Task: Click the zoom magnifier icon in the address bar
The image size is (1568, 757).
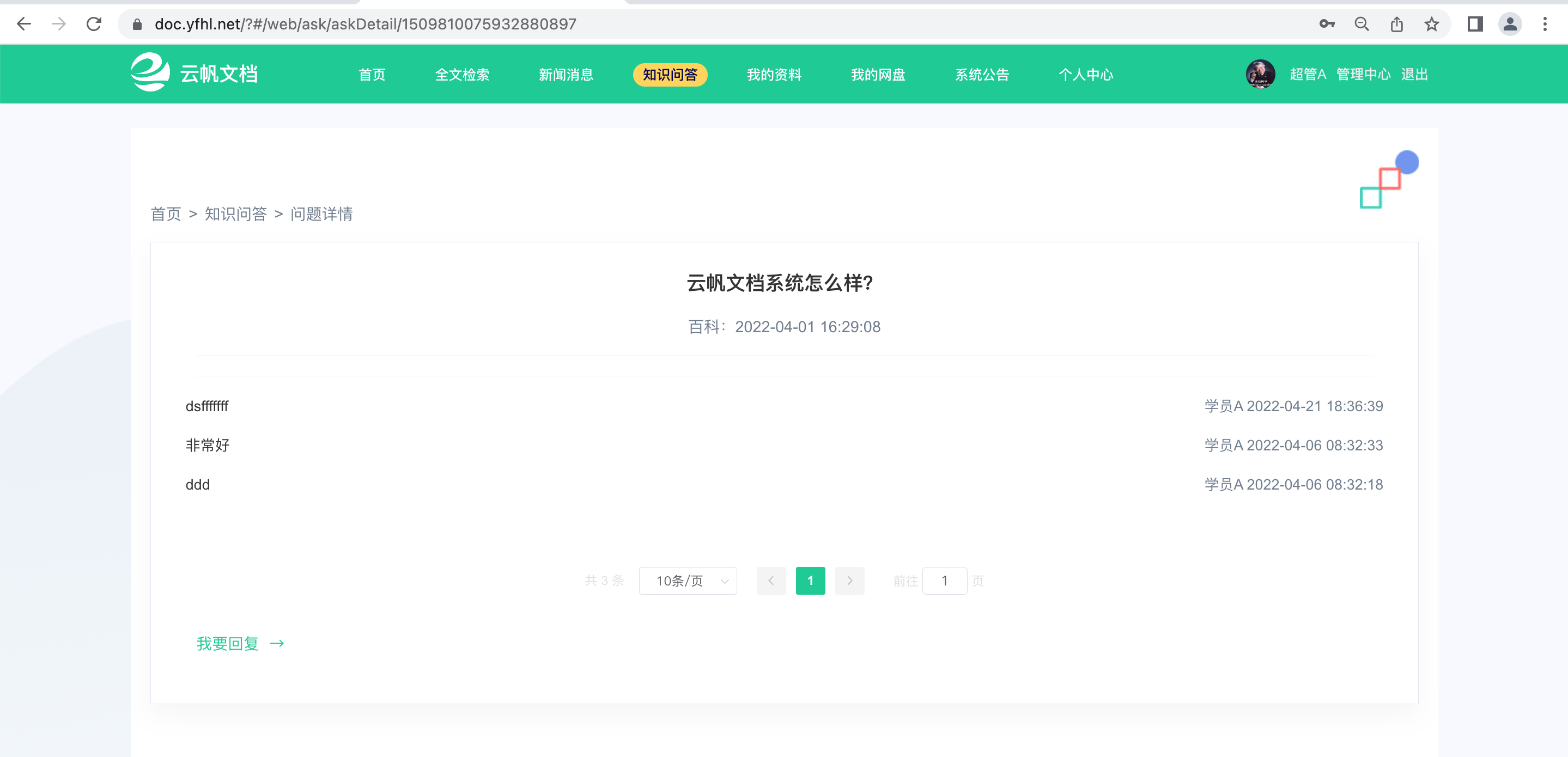Action: (x=1362, y=24)
